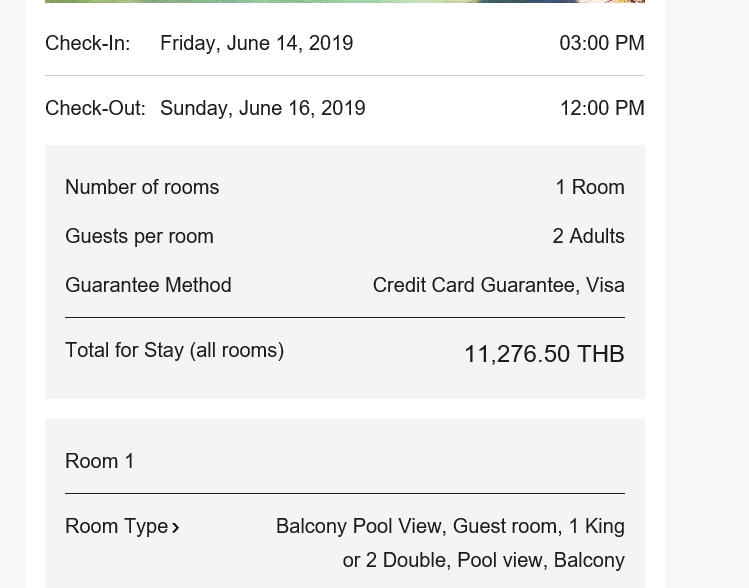The height and width of the screenshot is (588, 749).
Task: Click the Guests per room label
Action: pyautogui.click(x=139, y=236)
